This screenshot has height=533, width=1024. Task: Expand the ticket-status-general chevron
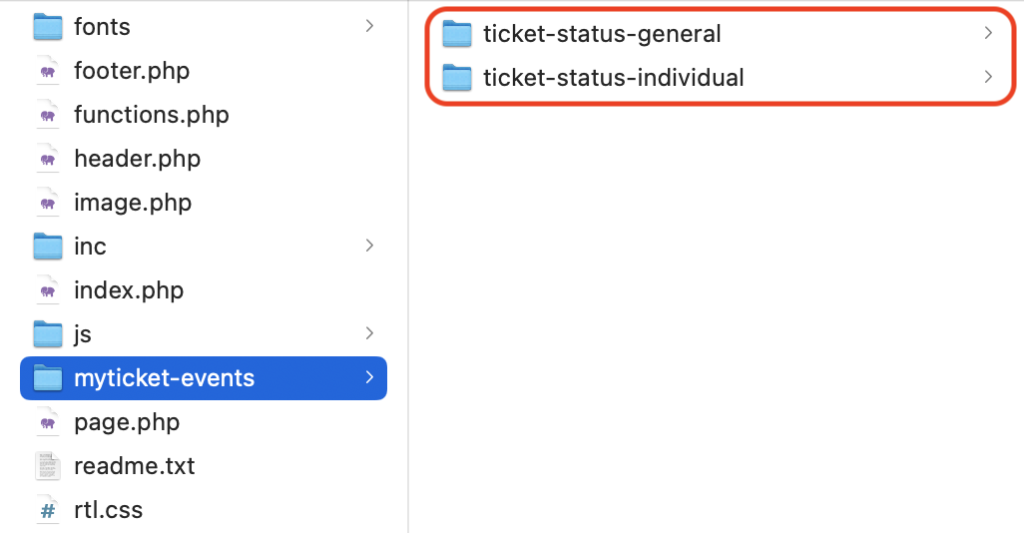click(x=988, y=33)
